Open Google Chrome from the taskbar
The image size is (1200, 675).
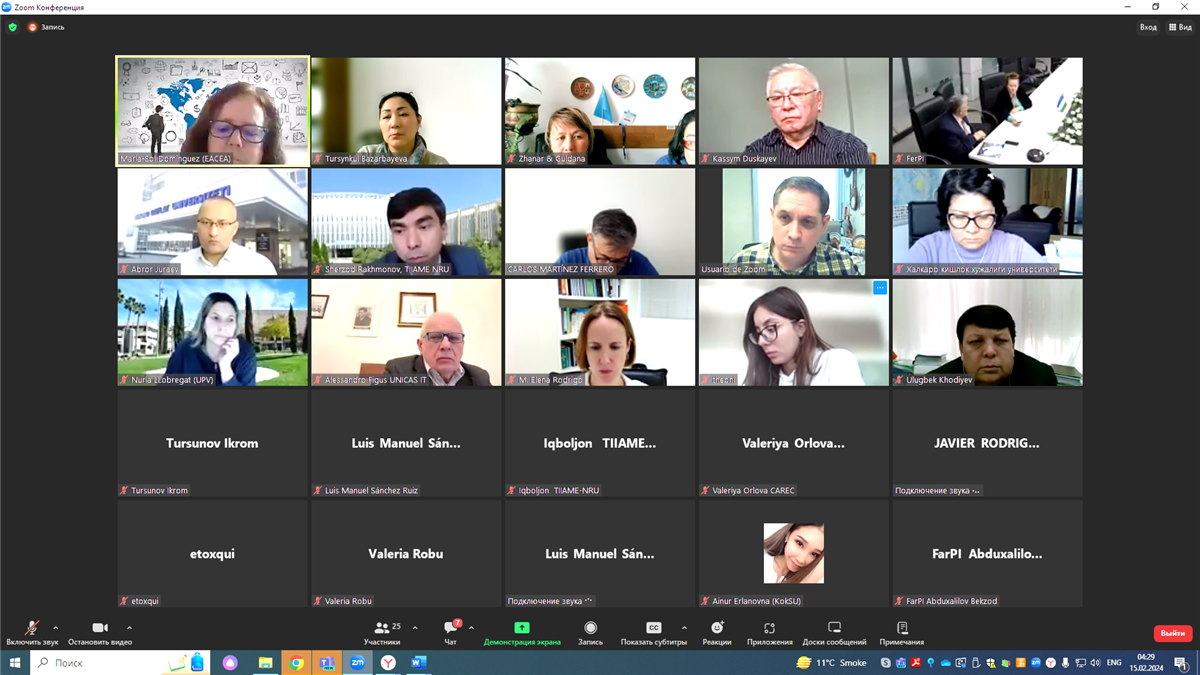297,663
